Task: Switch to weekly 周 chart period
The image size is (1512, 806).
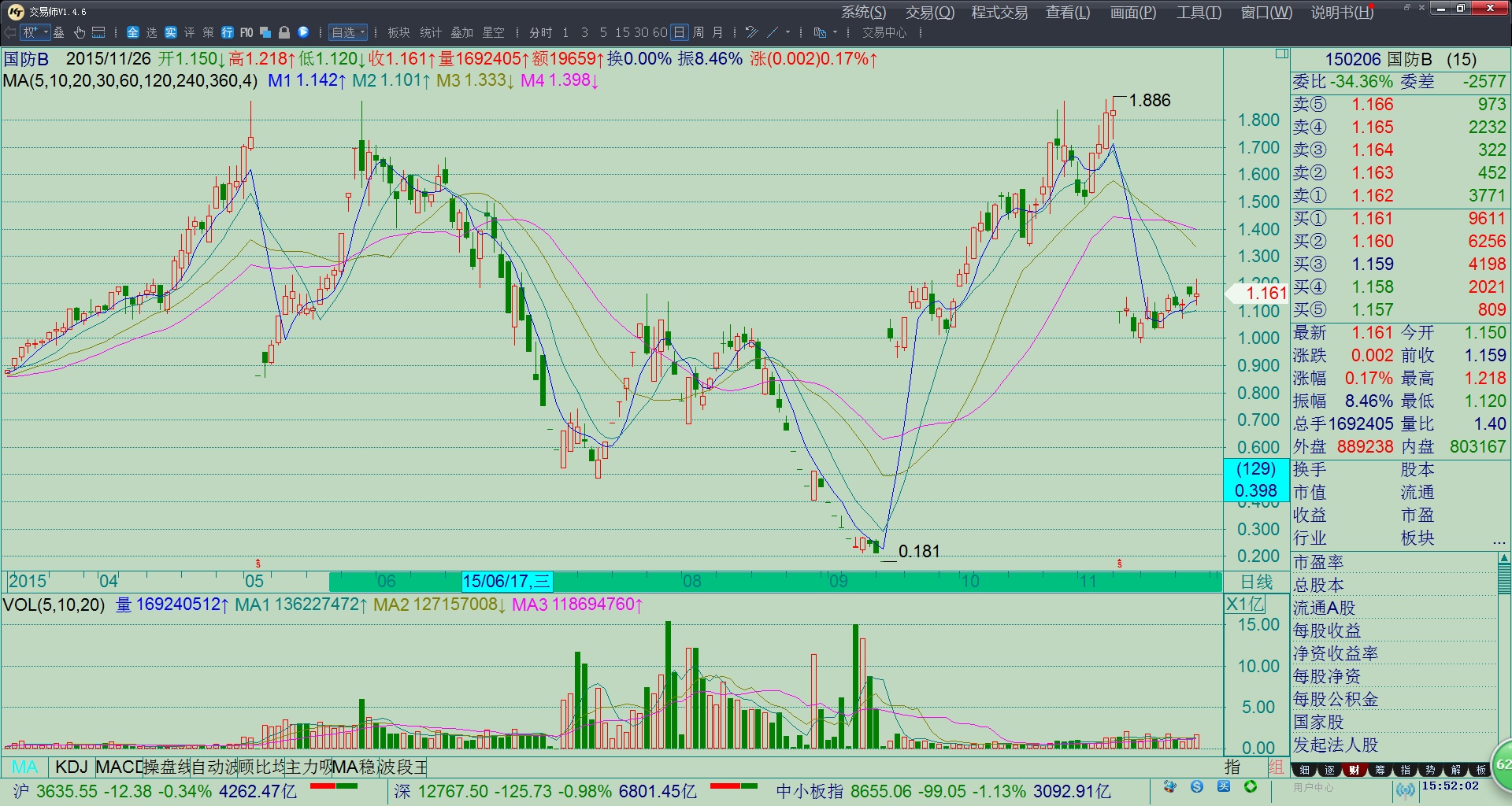Action: [x=698, y=32]
